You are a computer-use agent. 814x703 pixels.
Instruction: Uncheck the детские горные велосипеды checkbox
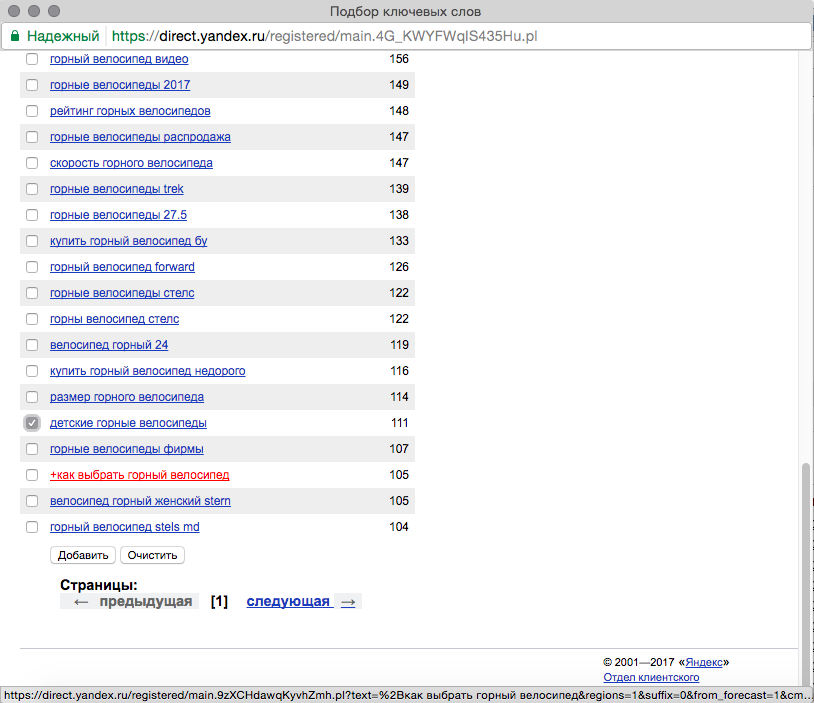[x=32, y=423]
